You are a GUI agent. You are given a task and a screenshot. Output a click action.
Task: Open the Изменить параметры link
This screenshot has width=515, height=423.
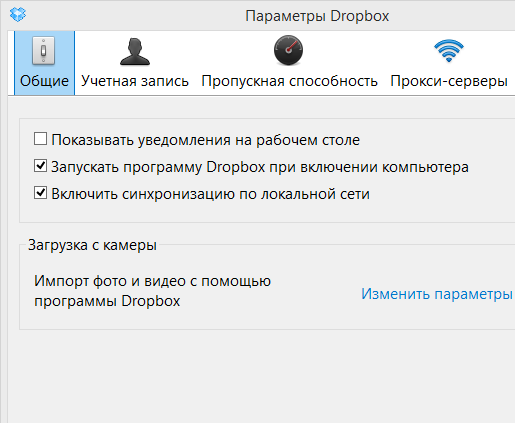point(437,294)
